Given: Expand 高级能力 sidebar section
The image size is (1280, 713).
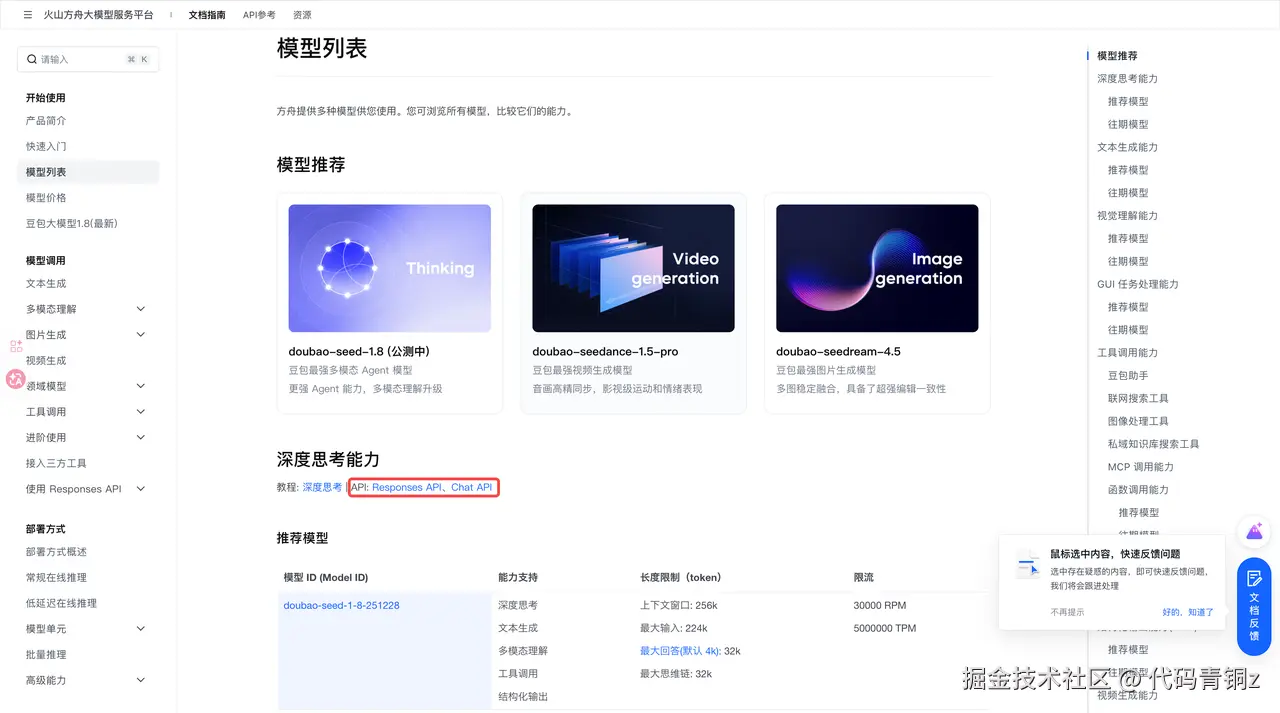Looking at the screenshot, I should (140, 680).
